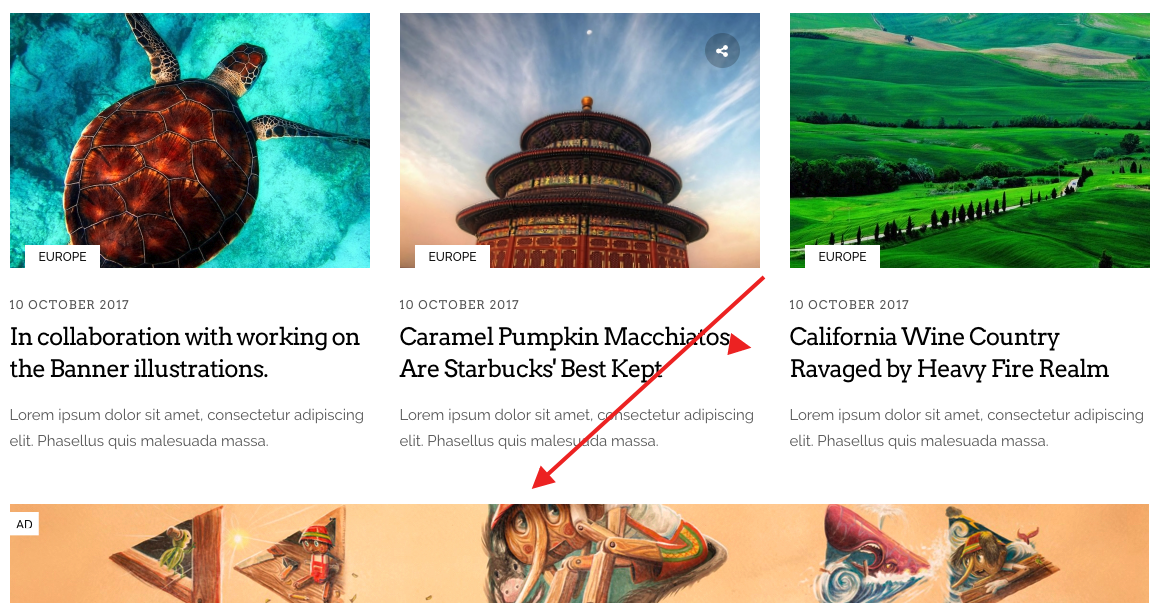Select the EUROPE tag on pagoda post
This screenshot has width=1161, height=613.
[x=452, y=256]
